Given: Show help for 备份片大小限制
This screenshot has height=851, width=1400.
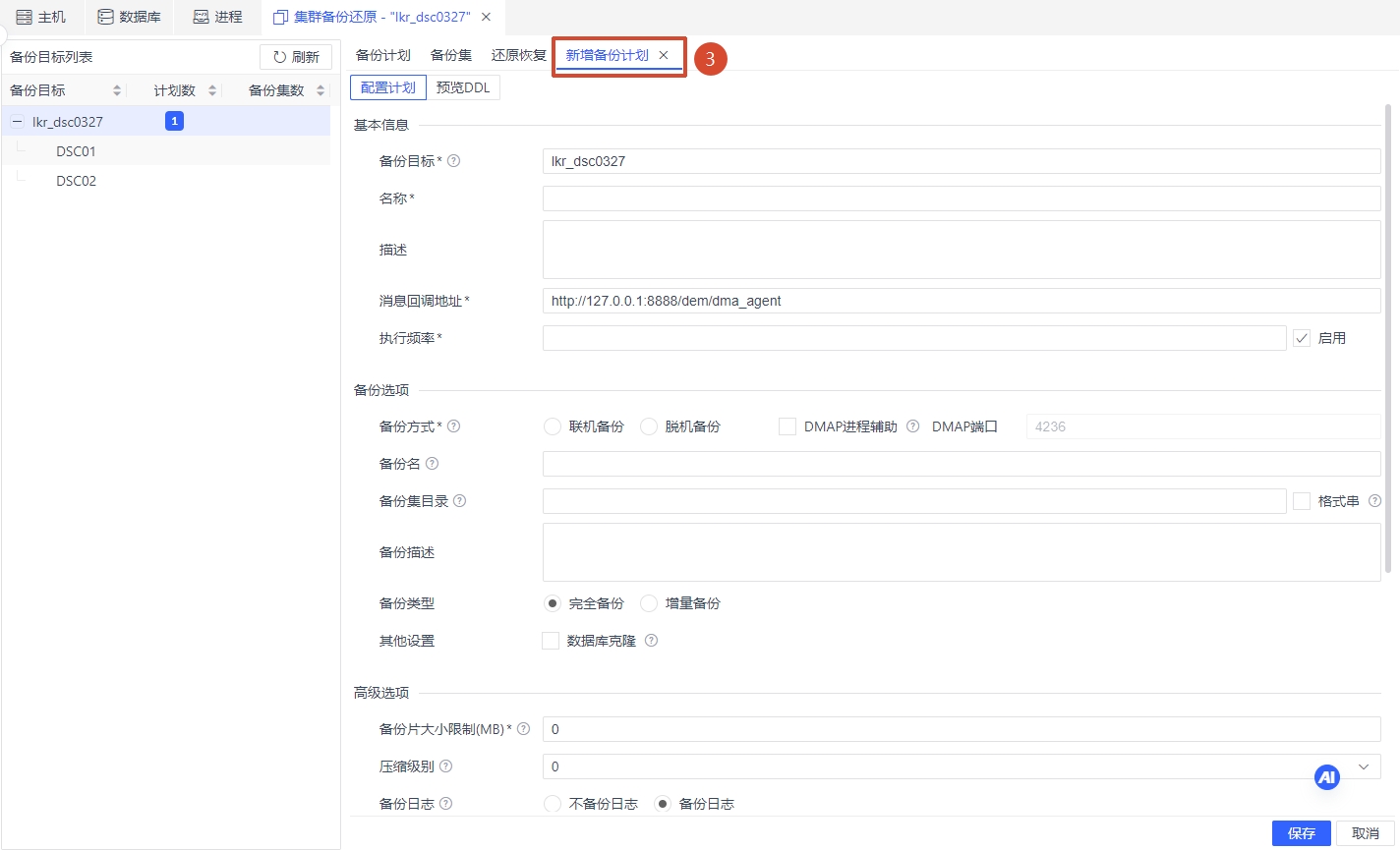Looking at the screenshot, I should tap(523, 729).
